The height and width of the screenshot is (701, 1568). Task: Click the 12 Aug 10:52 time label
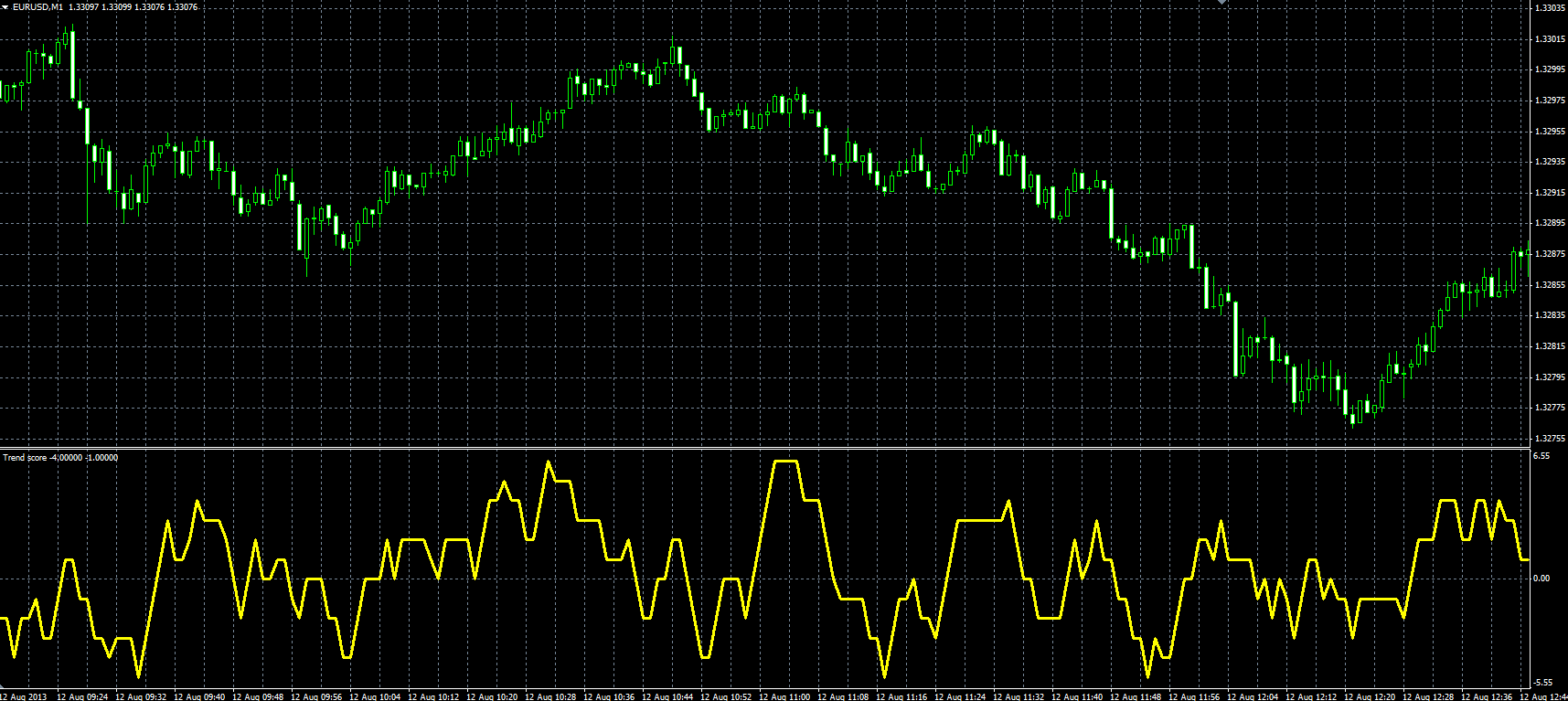(726, 696)
